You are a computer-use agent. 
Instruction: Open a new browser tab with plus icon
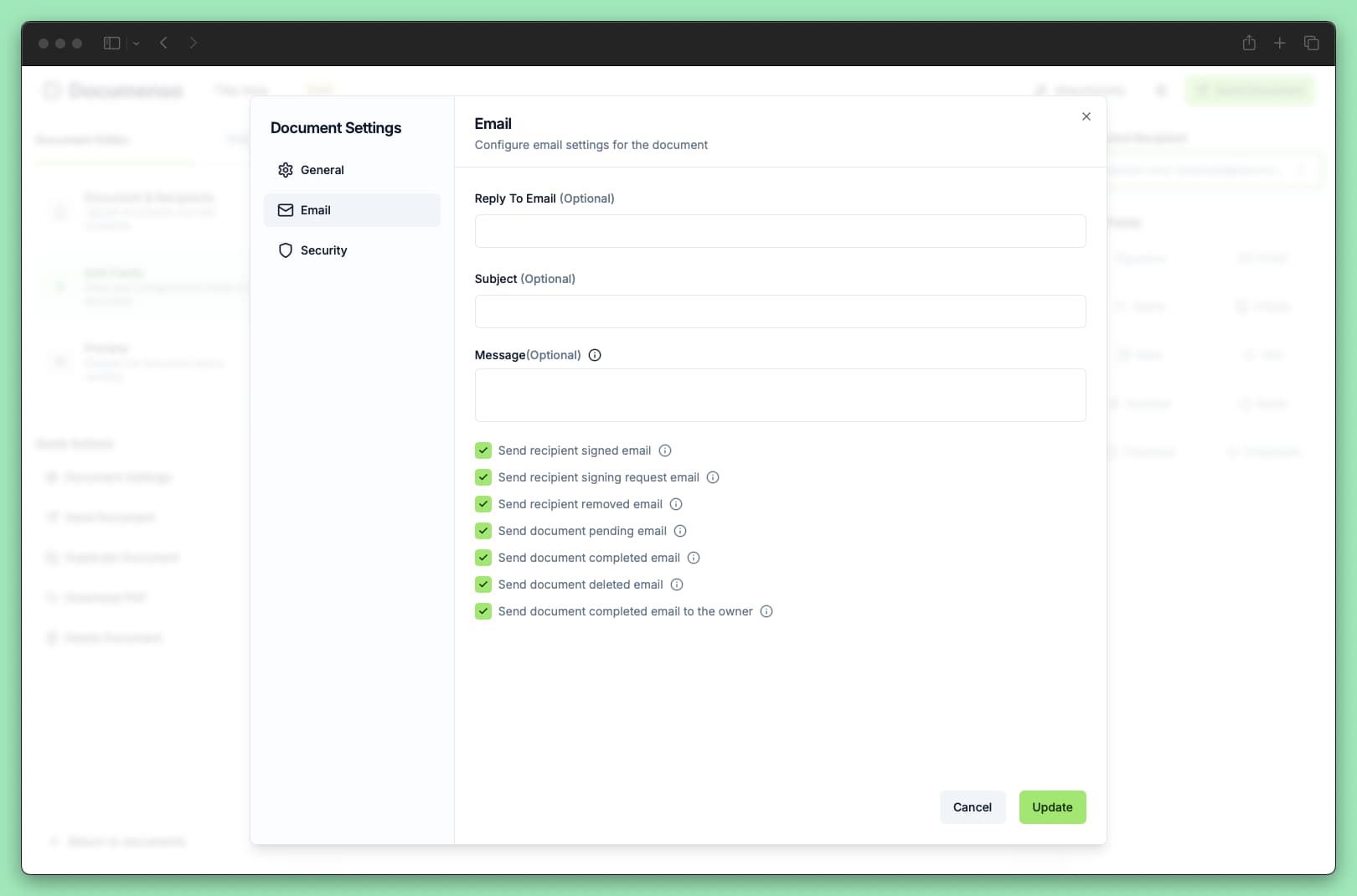click(x=1279, y=43)
